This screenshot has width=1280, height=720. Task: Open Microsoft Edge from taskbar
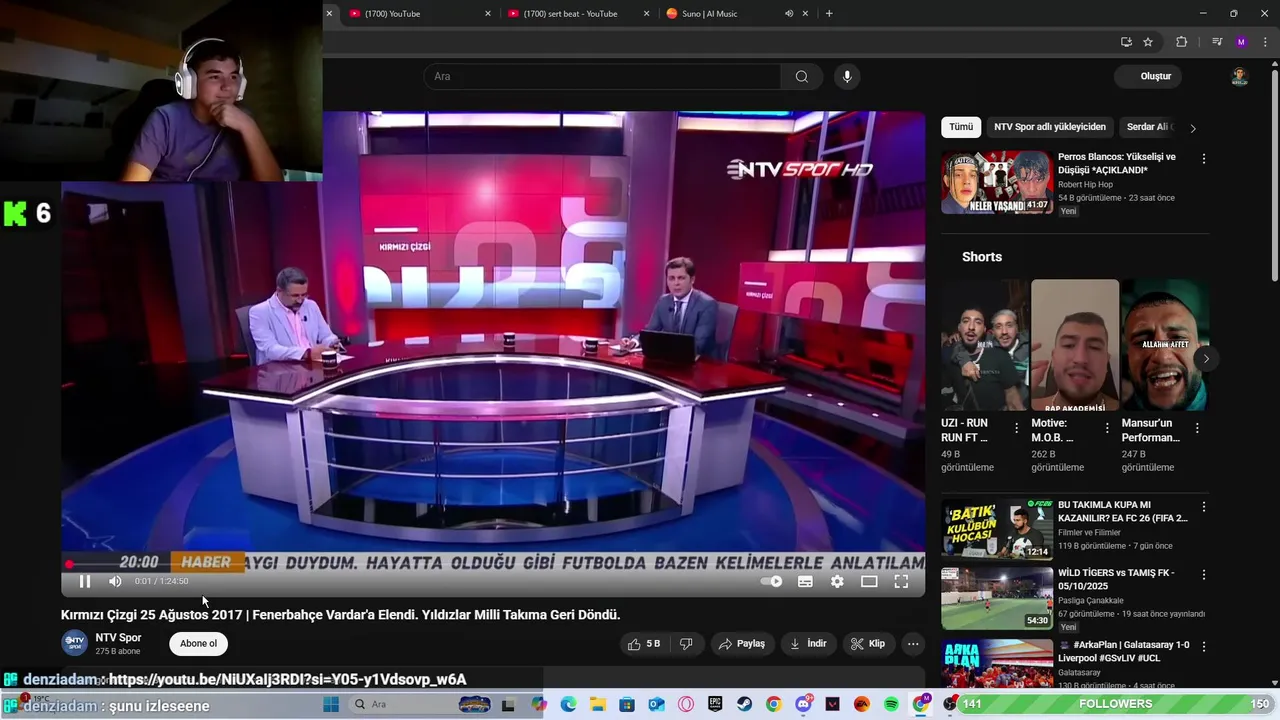(x=568, y=704)
